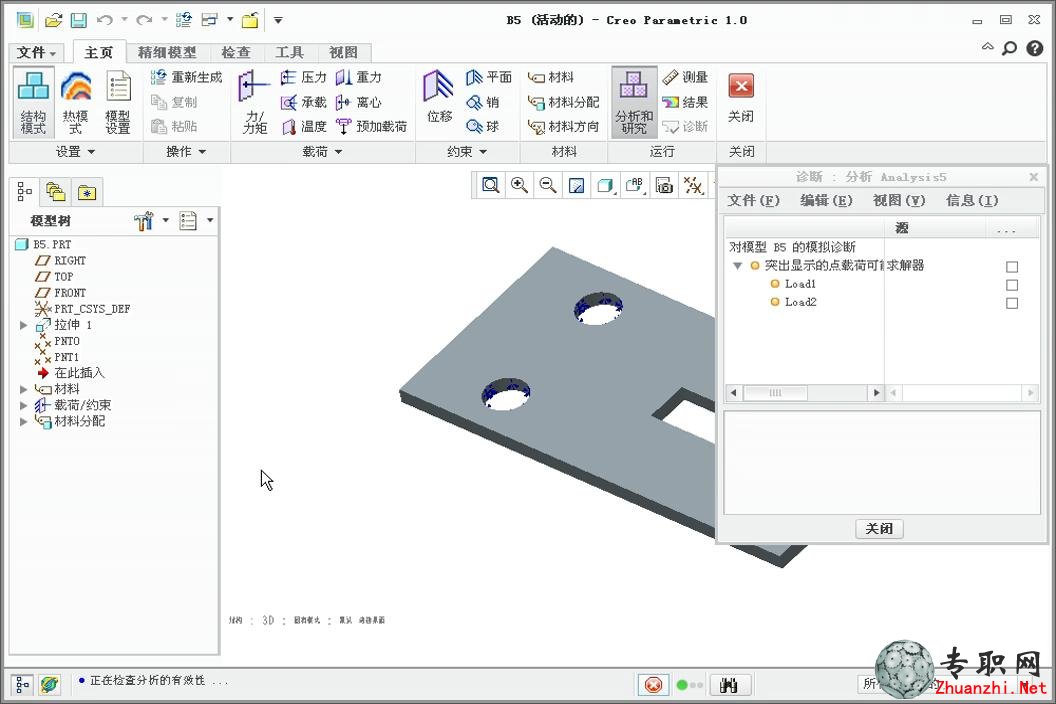This screenshot has height=704, width=1056.
Task: Tick the Load2 checkbox
Action: coord(1012,303)
